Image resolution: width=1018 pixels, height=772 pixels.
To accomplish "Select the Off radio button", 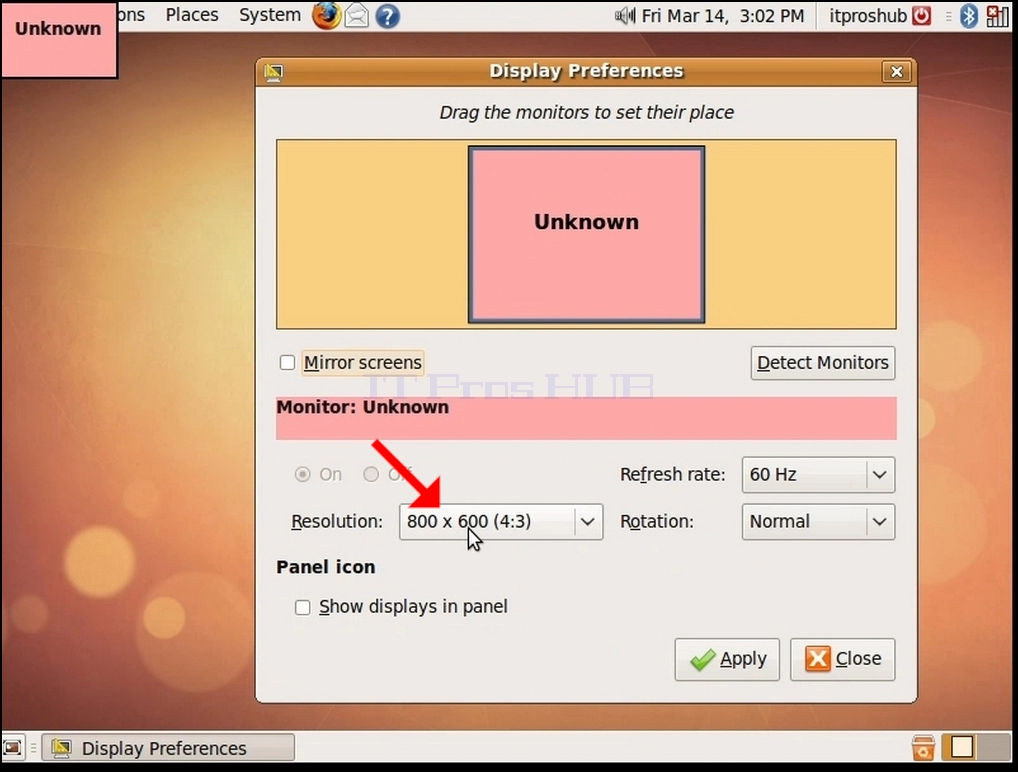I will click(x=371, y=475).
